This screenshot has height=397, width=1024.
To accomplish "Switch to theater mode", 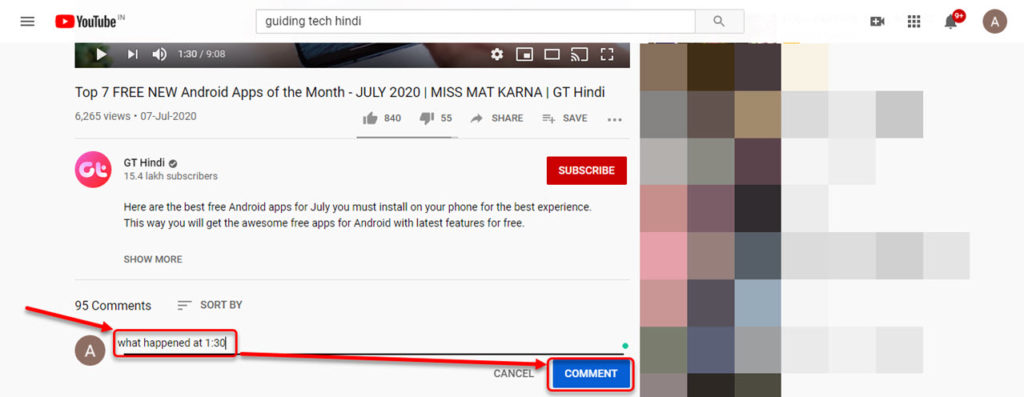I will coord(552,54).
